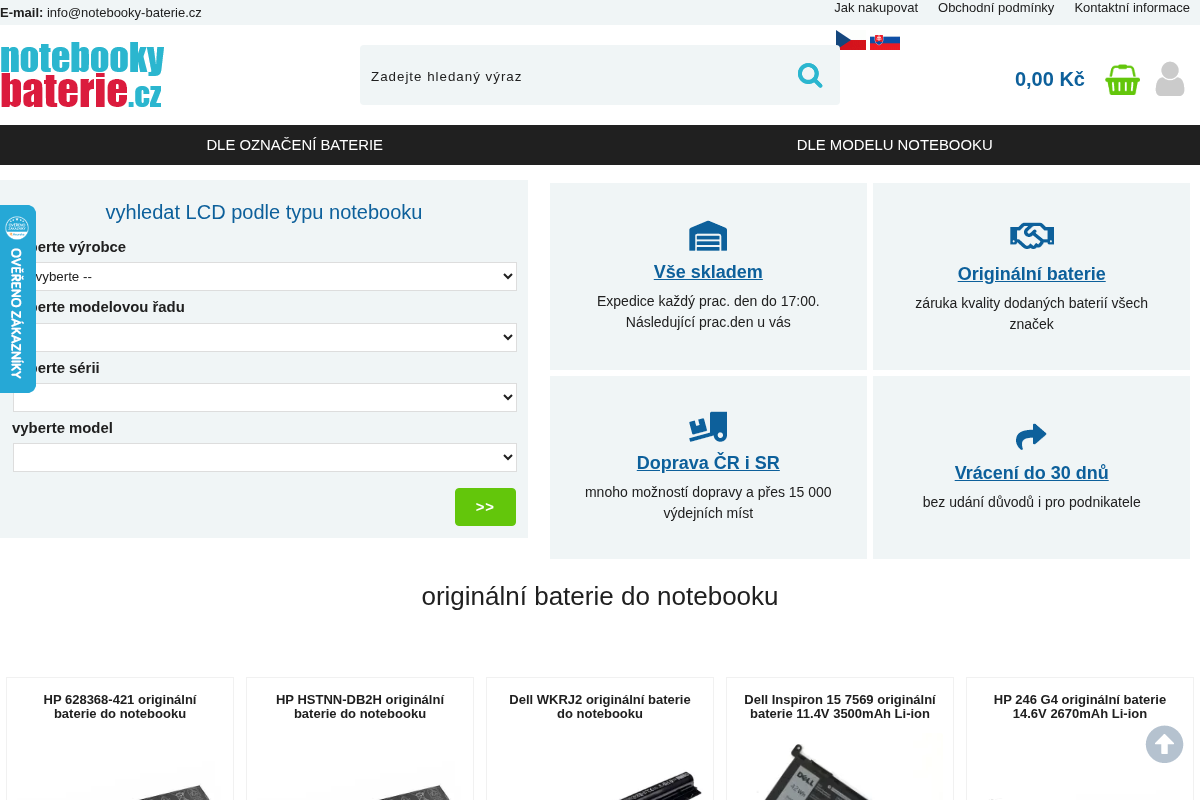This screenshot has height=800, width=1200.
Task: Click the 0,00 Kč cart total
Action: pyautogui.click(x=1050, y=79)
